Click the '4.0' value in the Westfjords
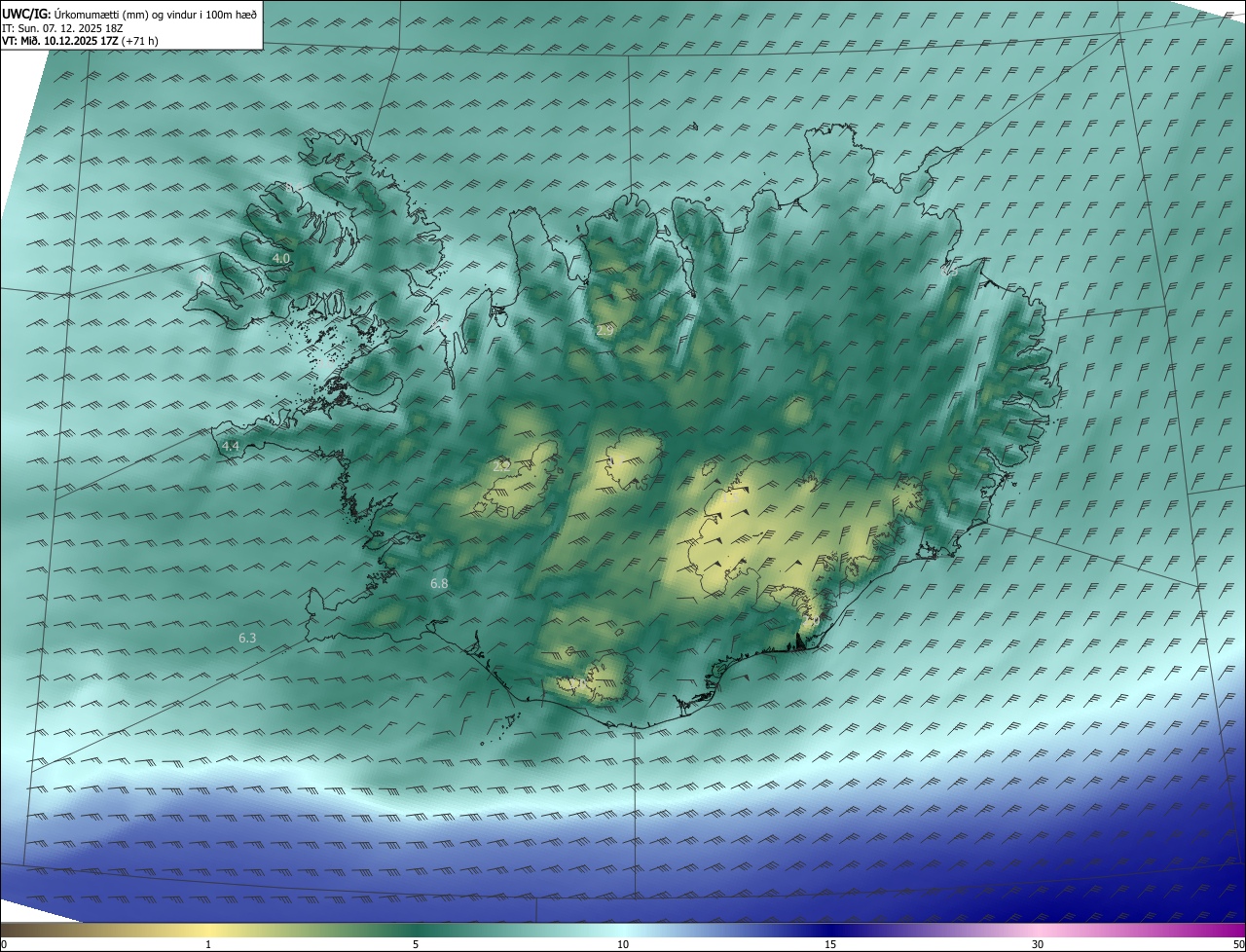Image resolution: width=1246 pixels, height=952 pixels. pos(280,258)
